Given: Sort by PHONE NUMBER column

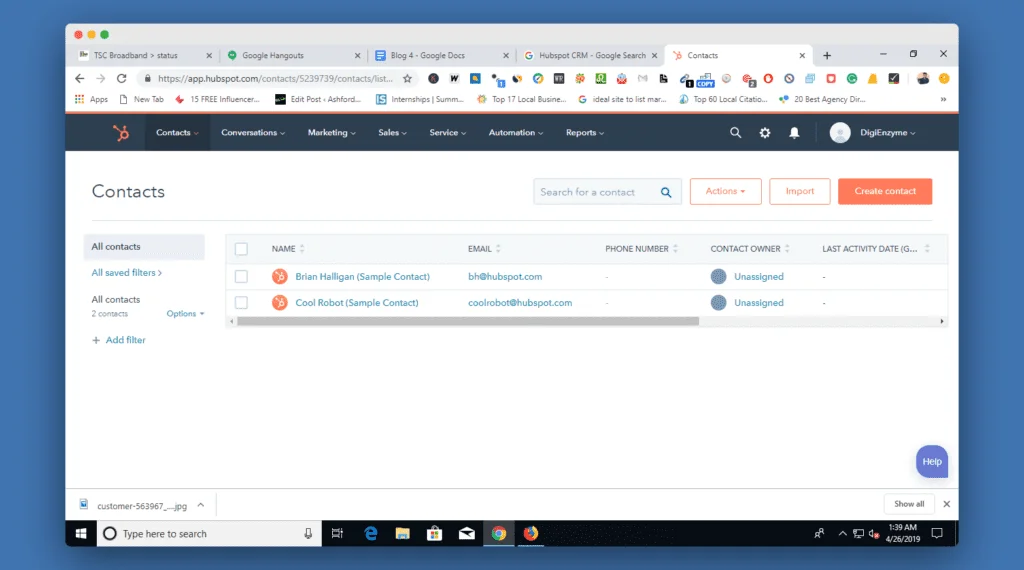Looking at the screenshot, I should click(641, 249).
